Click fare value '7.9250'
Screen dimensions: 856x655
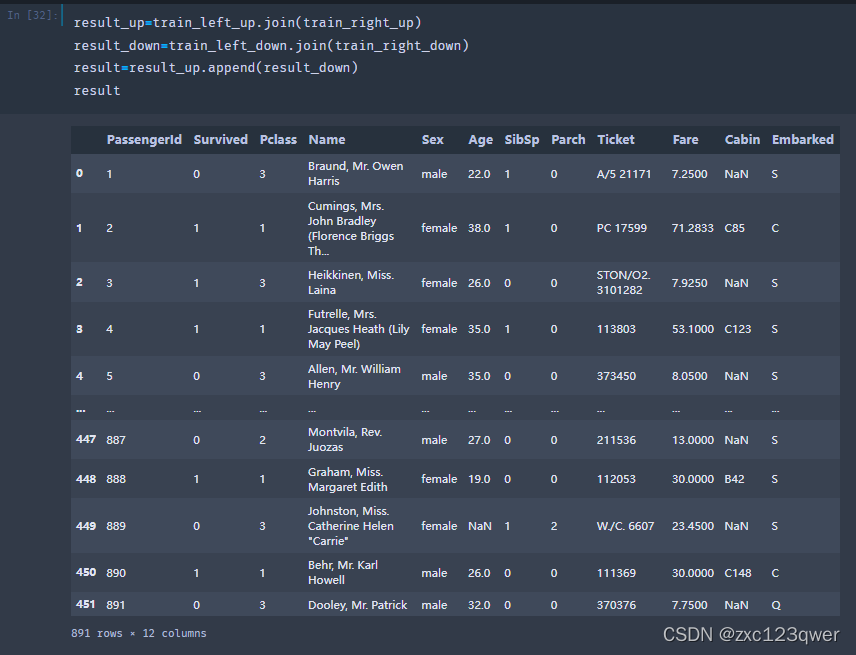[689, 283]
